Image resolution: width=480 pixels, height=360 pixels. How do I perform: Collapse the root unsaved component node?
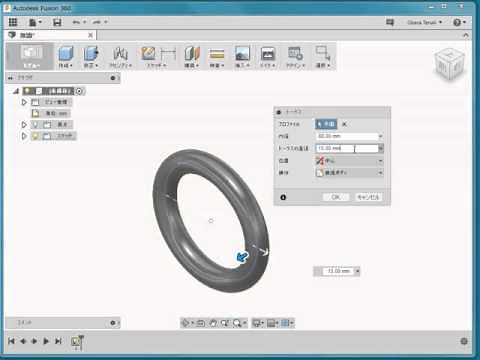[x=16, y=91]
